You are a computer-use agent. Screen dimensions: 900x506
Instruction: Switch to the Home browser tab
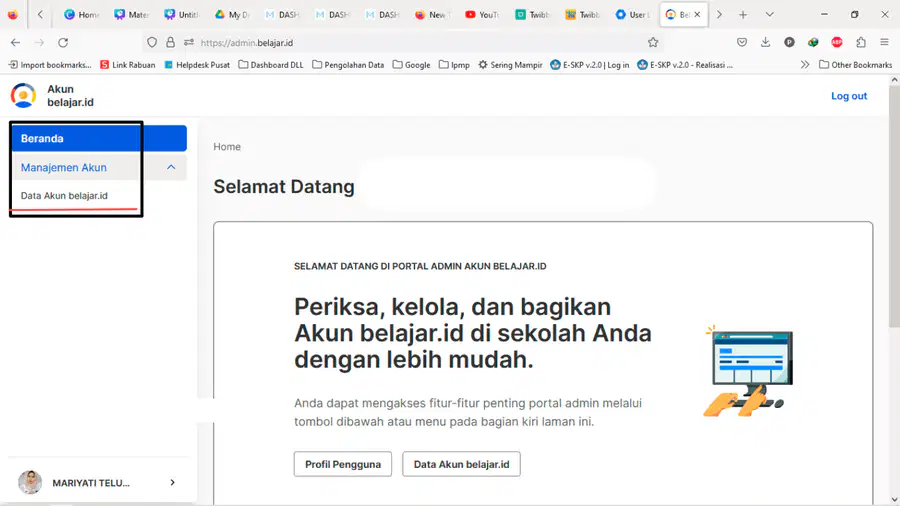82,14
